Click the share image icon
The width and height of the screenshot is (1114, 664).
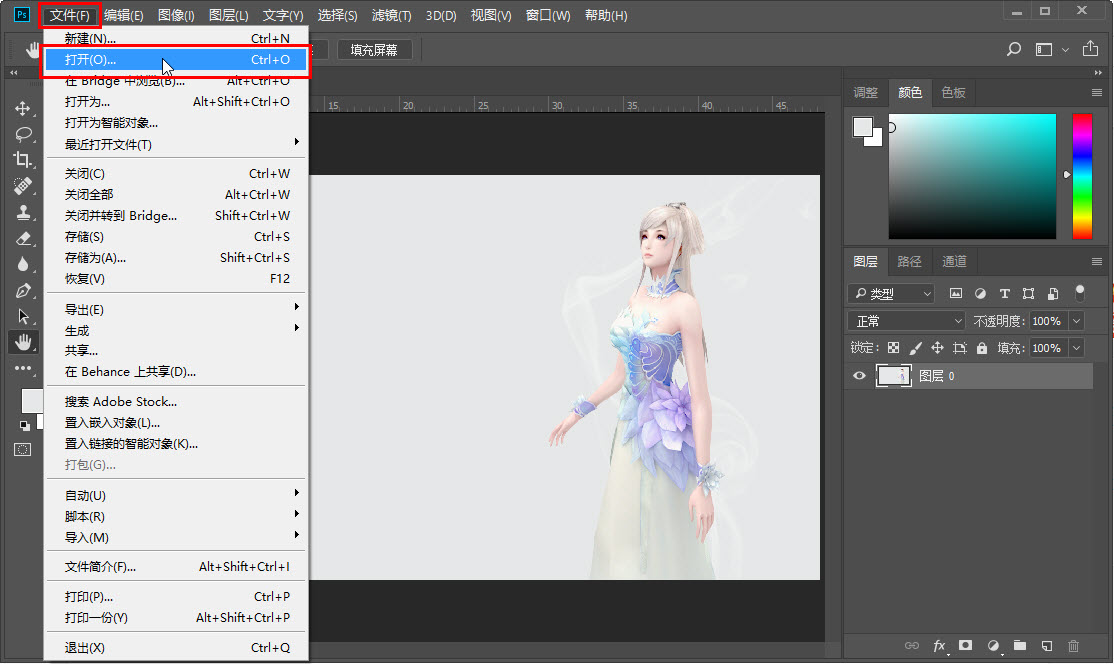pos(1090,48)
